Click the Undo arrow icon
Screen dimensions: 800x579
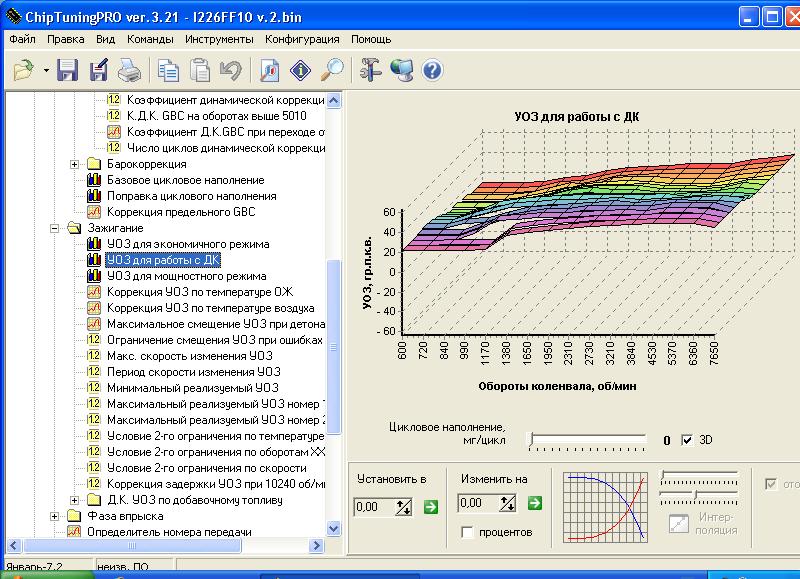[x=230, y=70]
